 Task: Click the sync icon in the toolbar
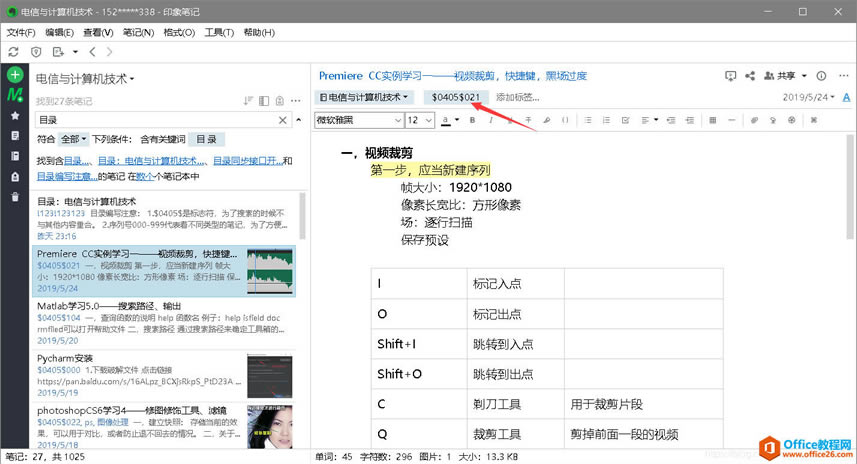tap(14, 52)
